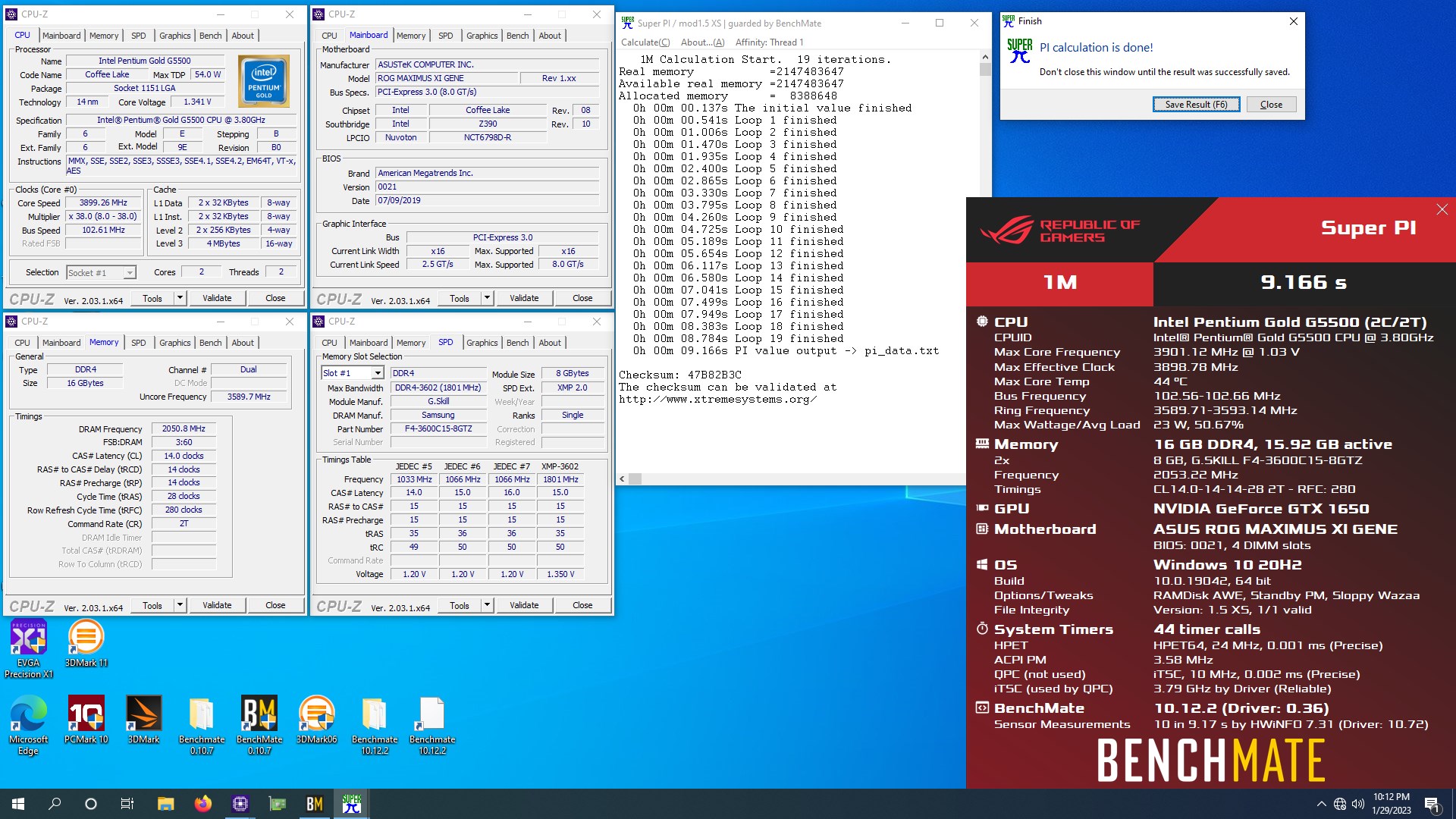
Task: Open 3DMark desktop shortcut
Action: [x=143, y=720]
